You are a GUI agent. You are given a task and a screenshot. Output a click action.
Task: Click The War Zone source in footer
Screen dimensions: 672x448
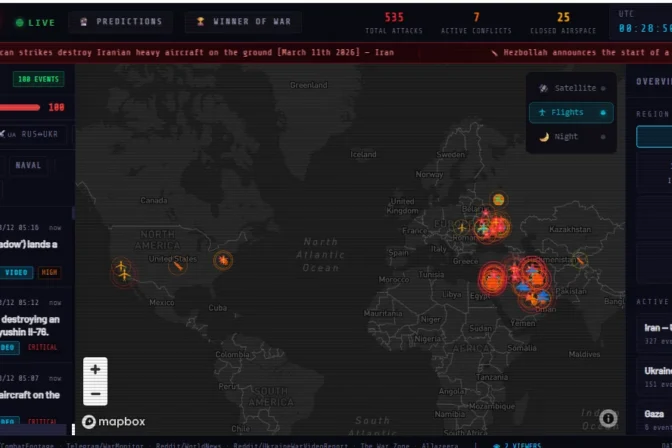click(384, 445)
